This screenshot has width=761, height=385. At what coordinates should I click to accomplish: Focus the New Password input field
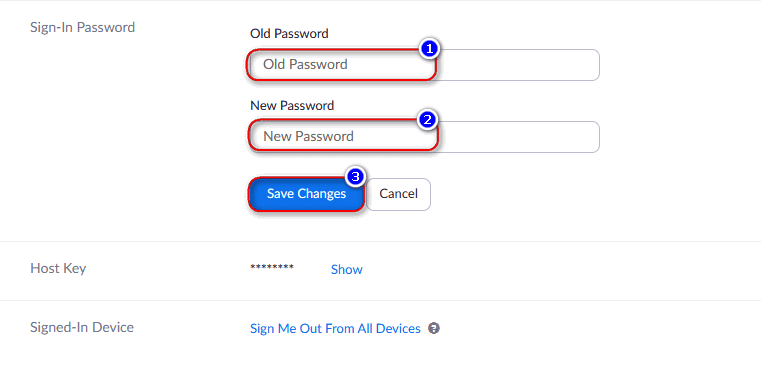pos(425,137)
